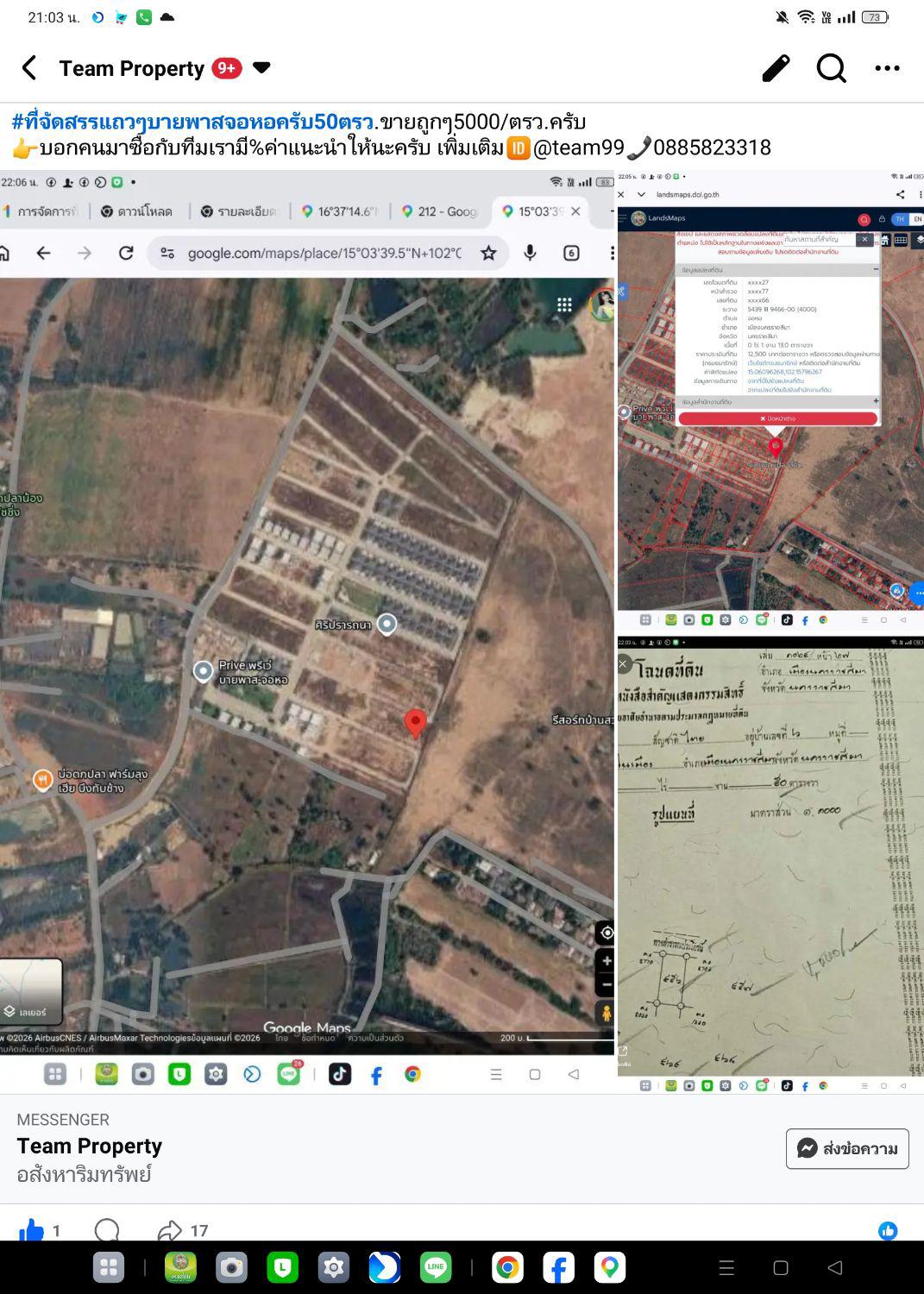Screen dimensions: 924x1294
Task: Like the post with the thumbs-up icon
Action: point(31,1230)
